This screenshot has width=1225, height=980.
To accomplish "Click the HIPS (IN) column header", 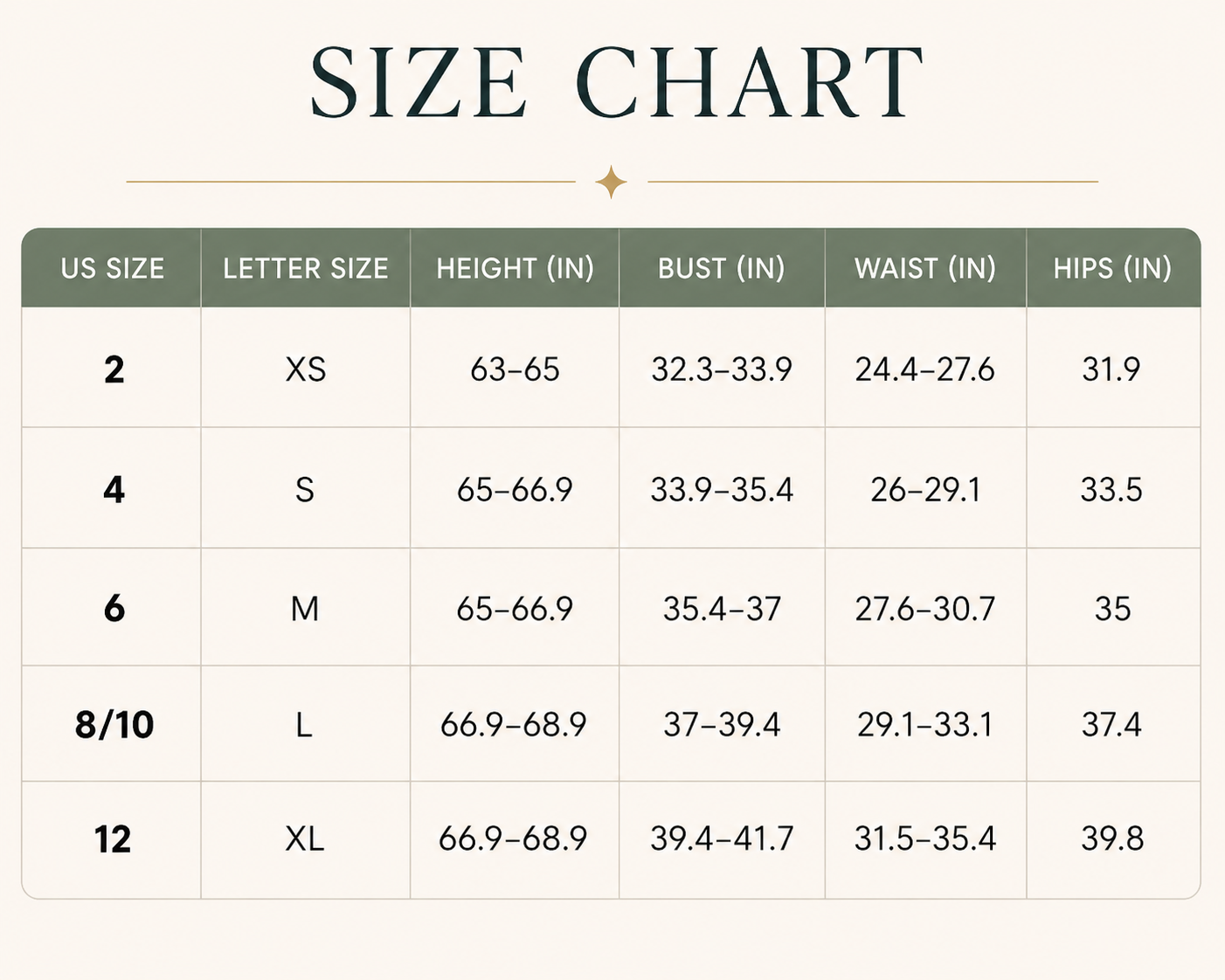I will coord(1112,268).
